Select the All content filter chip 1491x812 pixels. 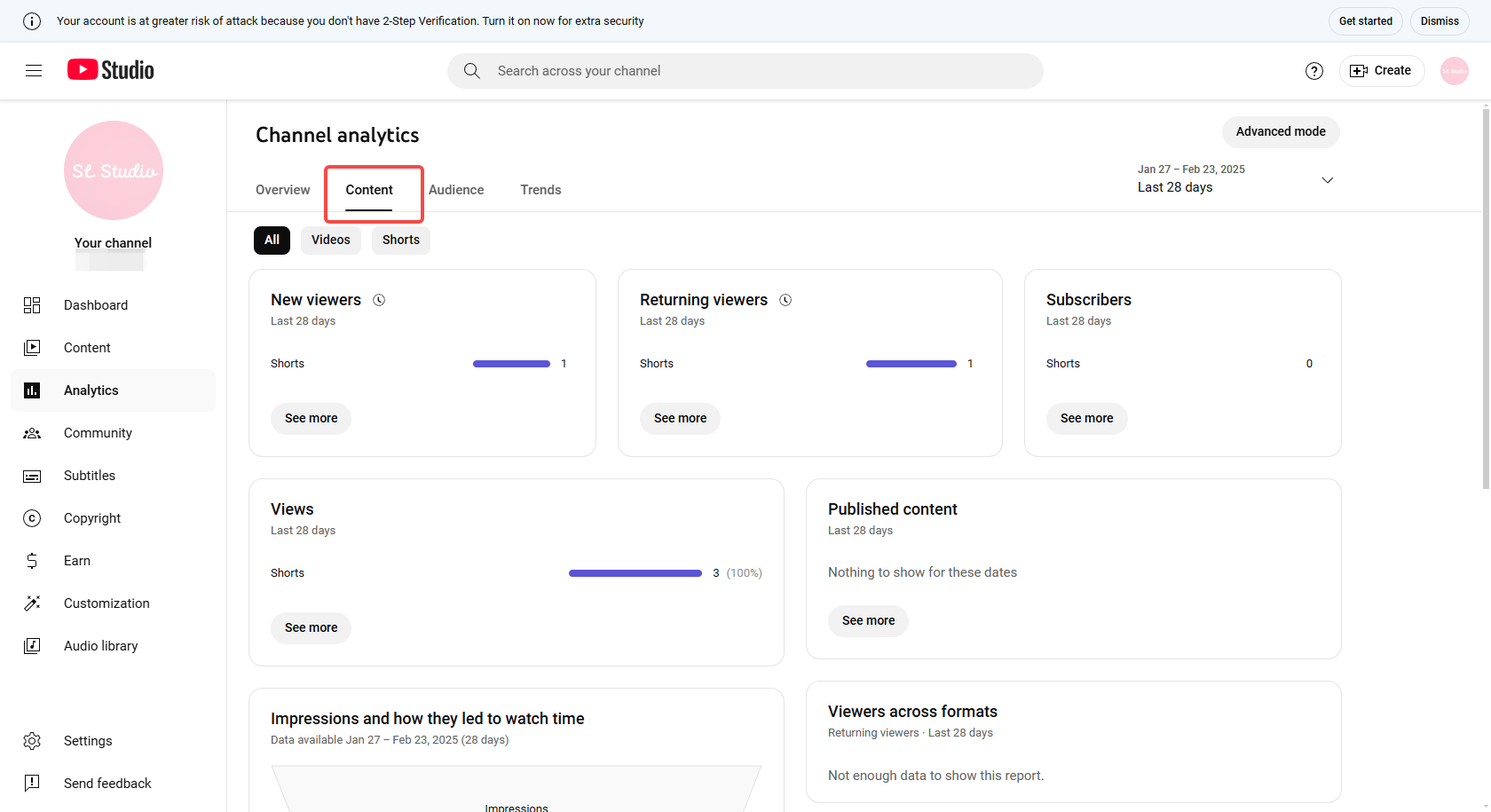pos(272,240)
